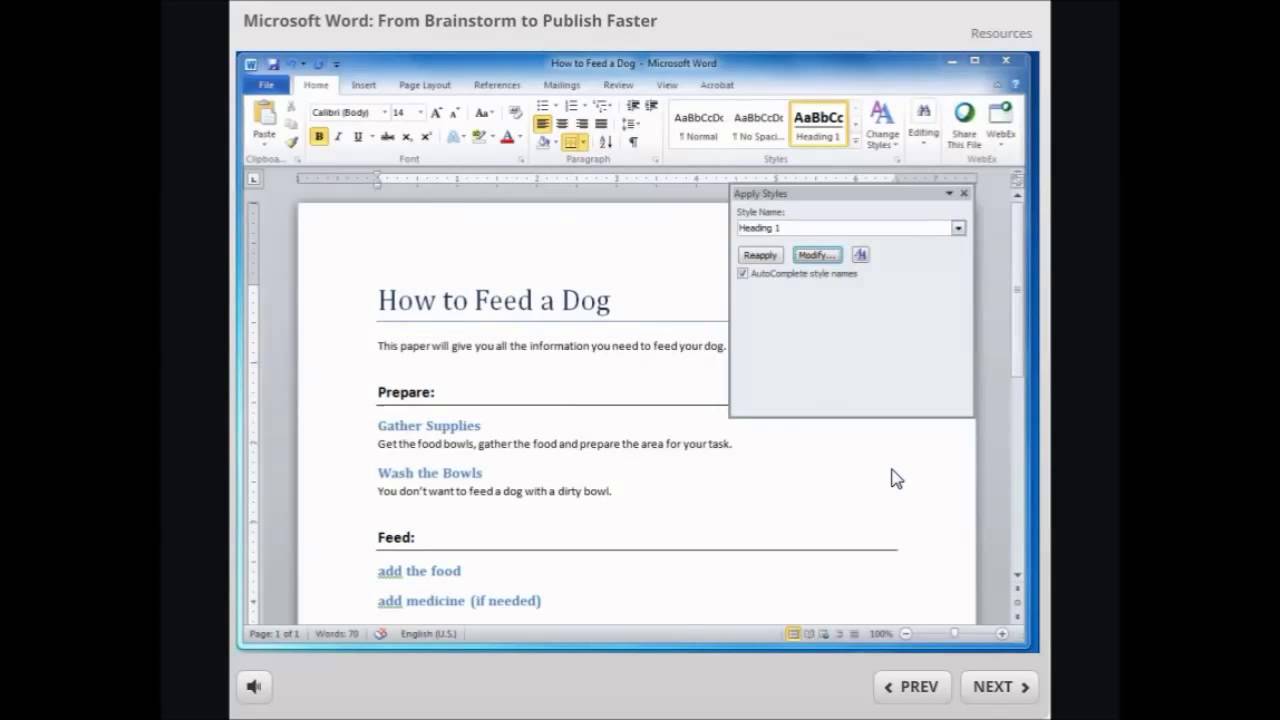
Task: Click the Reapply button
Action: coord(760,255)
